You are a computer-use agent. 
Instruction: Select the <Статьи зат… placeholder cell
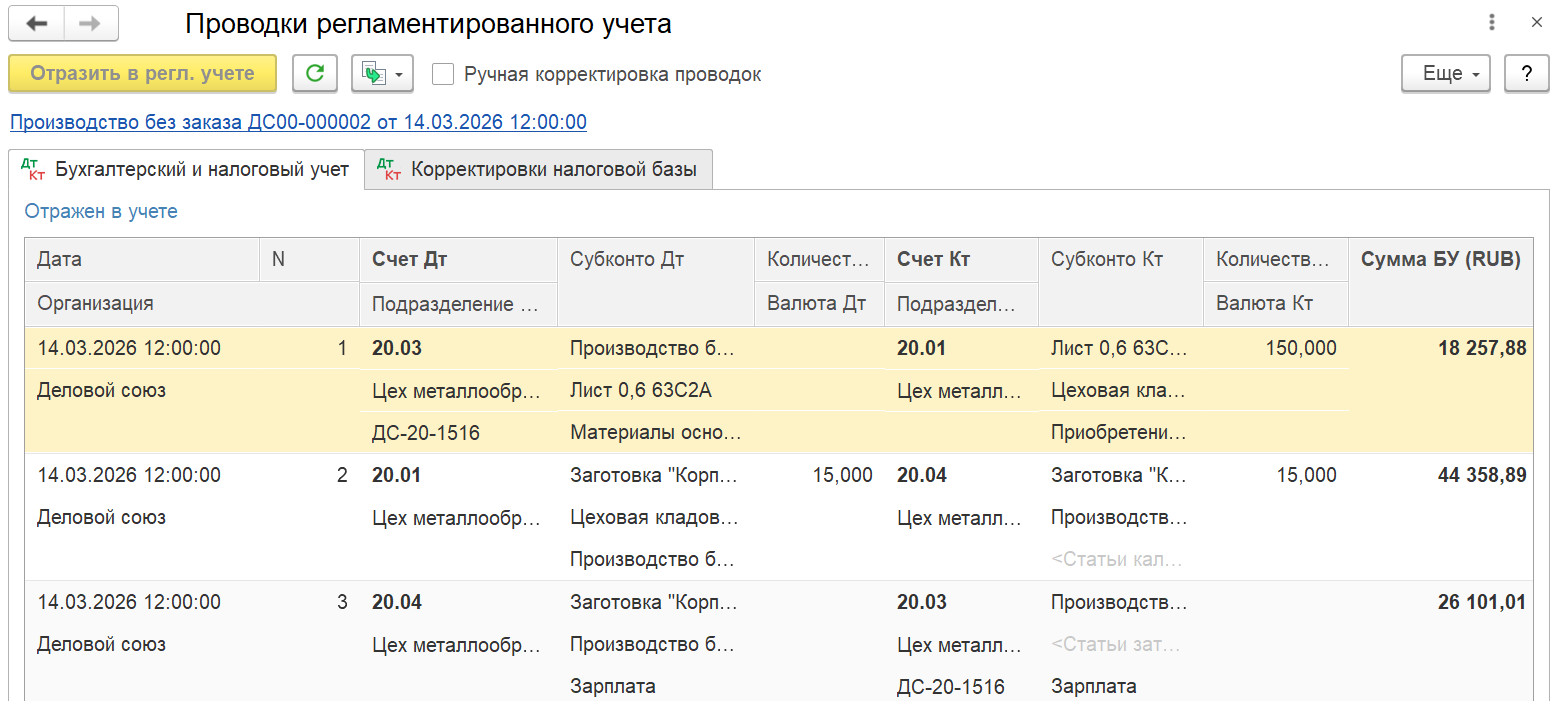pyautogui.click(x=1121, y=644)
